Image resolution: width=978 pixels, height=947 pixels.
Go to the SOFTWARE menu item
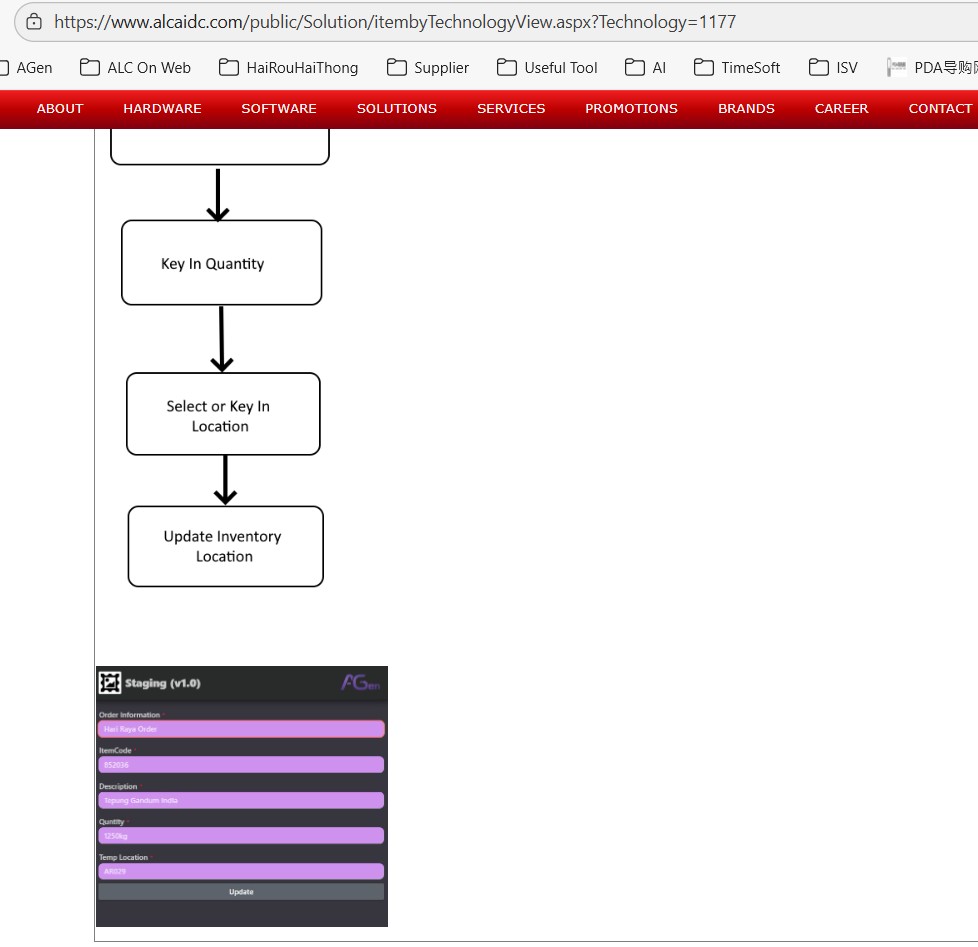(279, 109)
